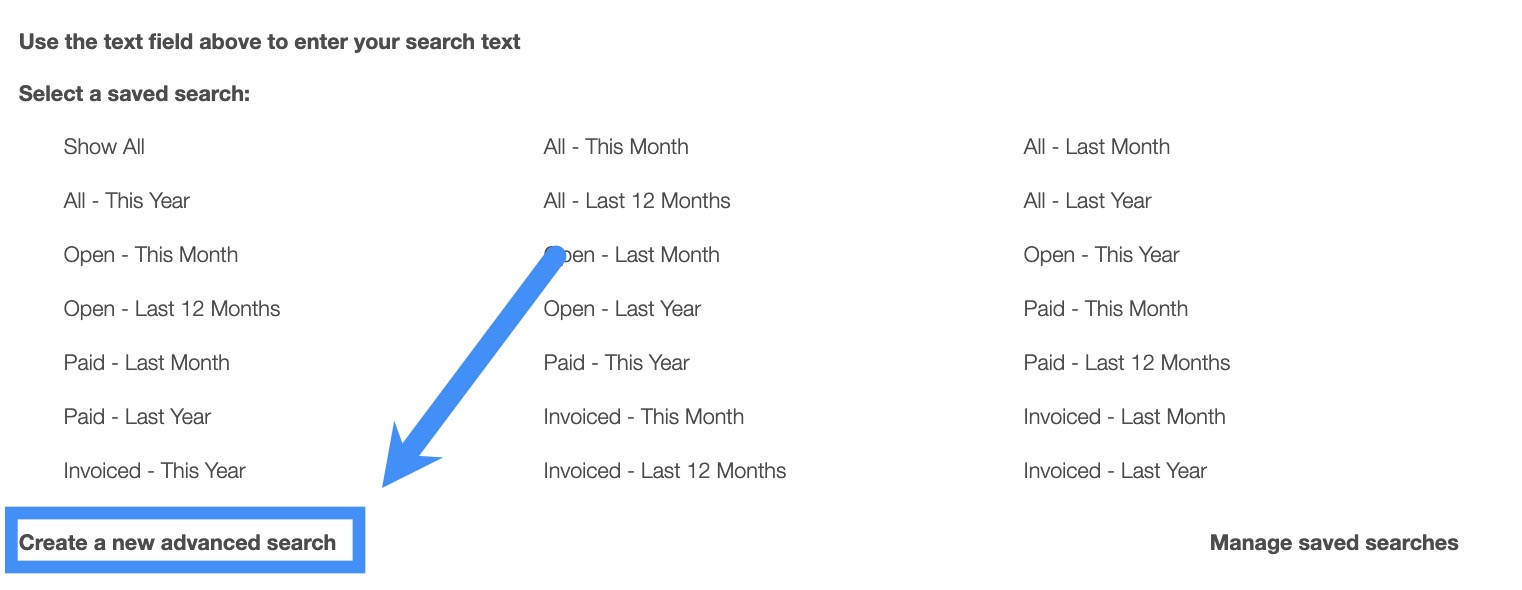Image resolution: width=1522 pixels, height=590 pixels.
Task: Choose the All - This Month search
Action: pyautogui.click(x=616, y=147)
